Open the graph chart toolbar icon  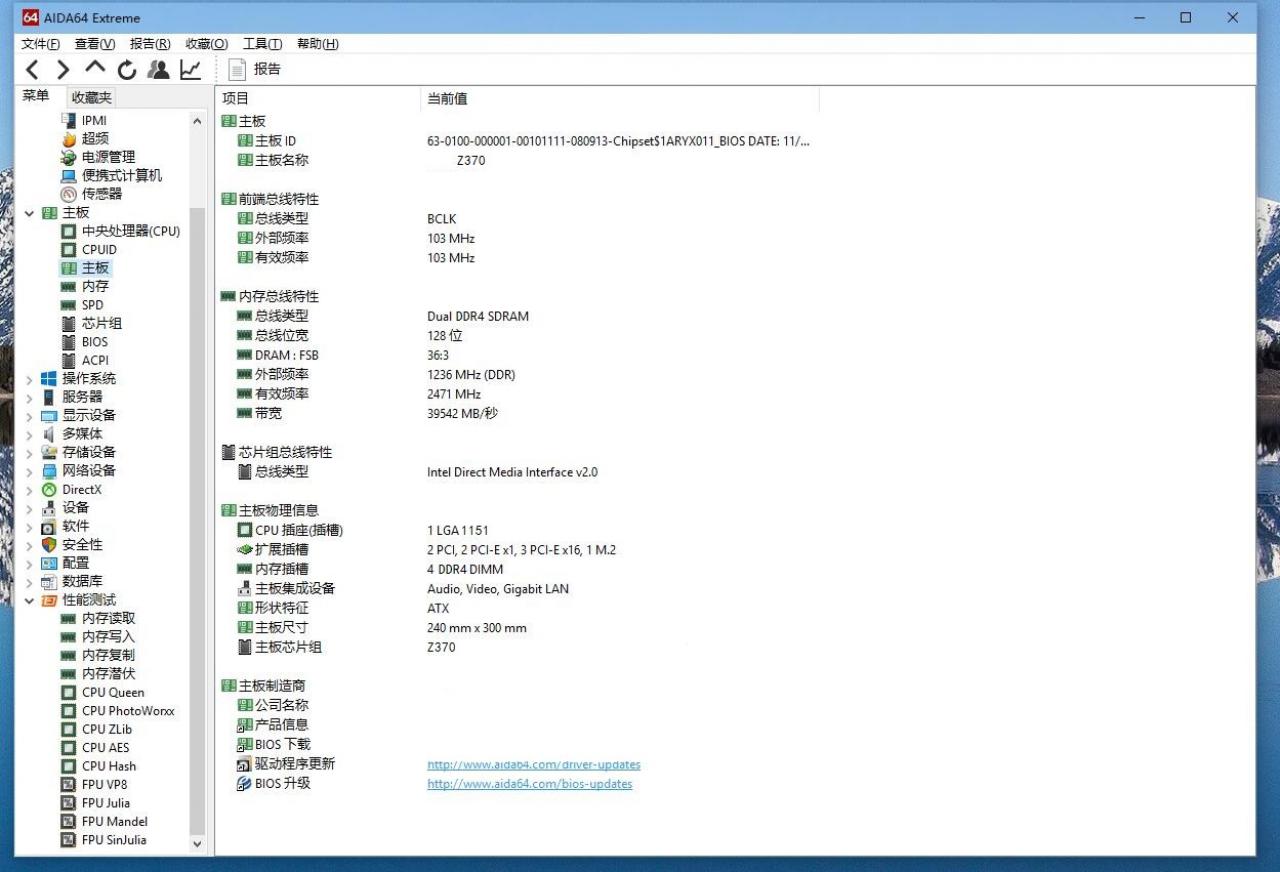point(190,69)
